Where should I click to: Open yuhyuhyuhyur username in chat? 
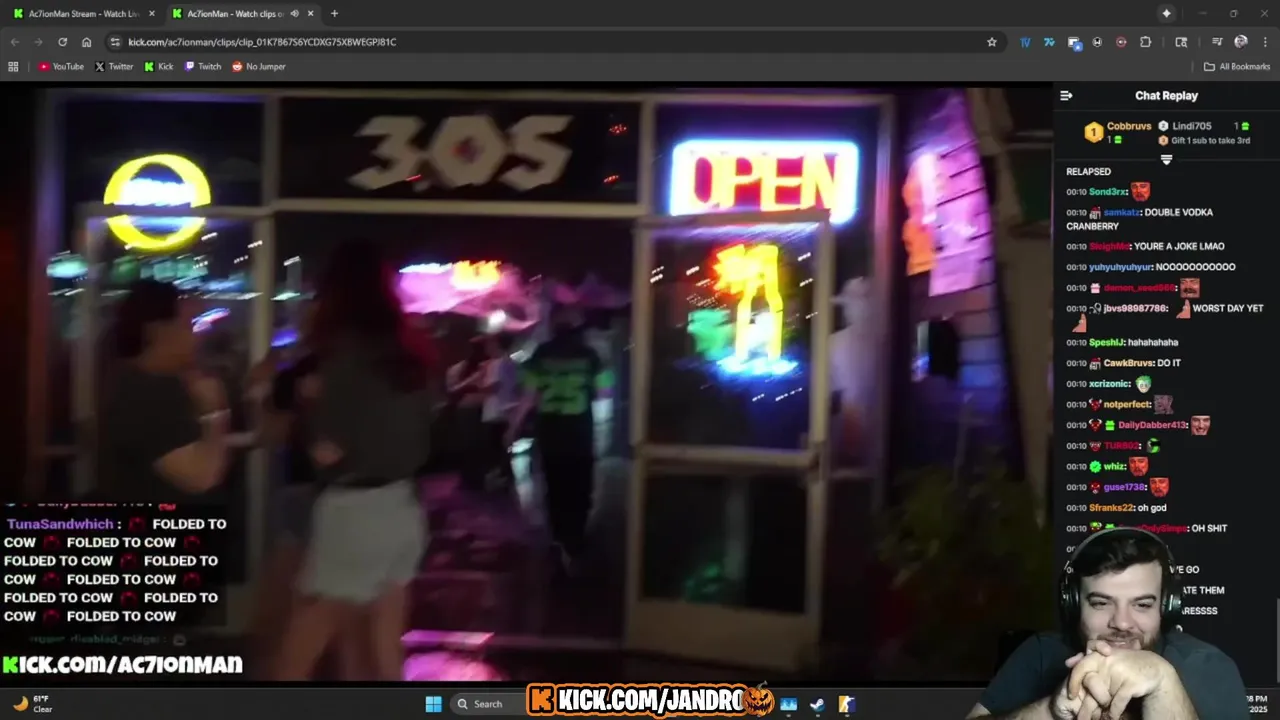[1120, 267]
